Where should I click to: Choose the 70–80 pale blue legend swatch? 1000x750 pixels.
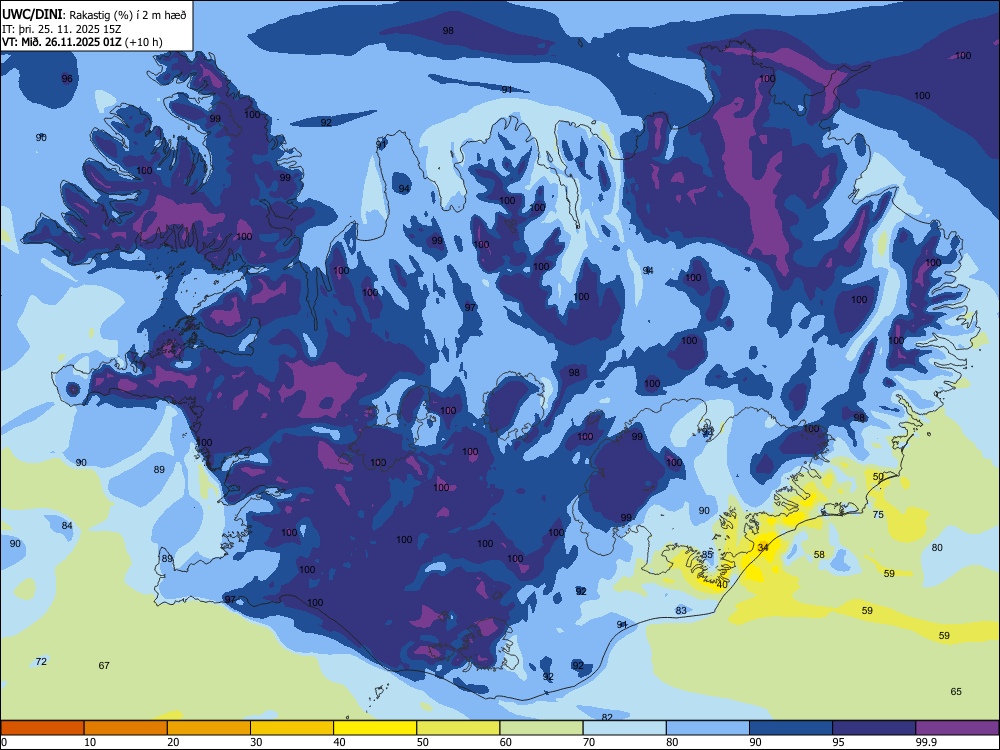624,728
